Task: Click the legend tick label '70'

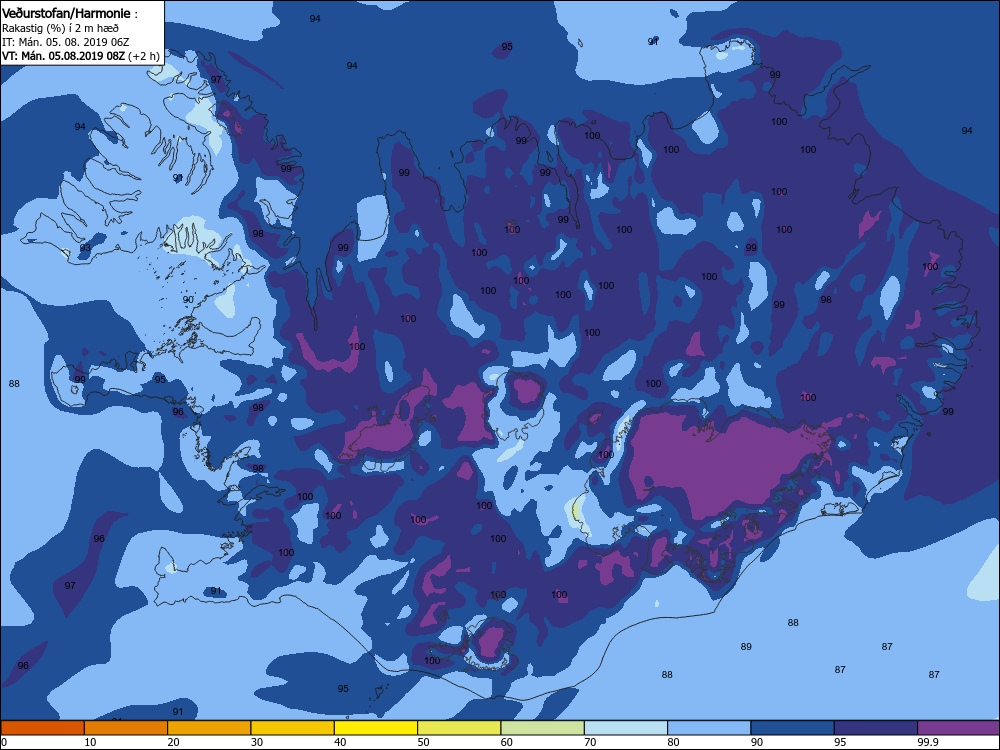Action: click(x=591, y=742)
